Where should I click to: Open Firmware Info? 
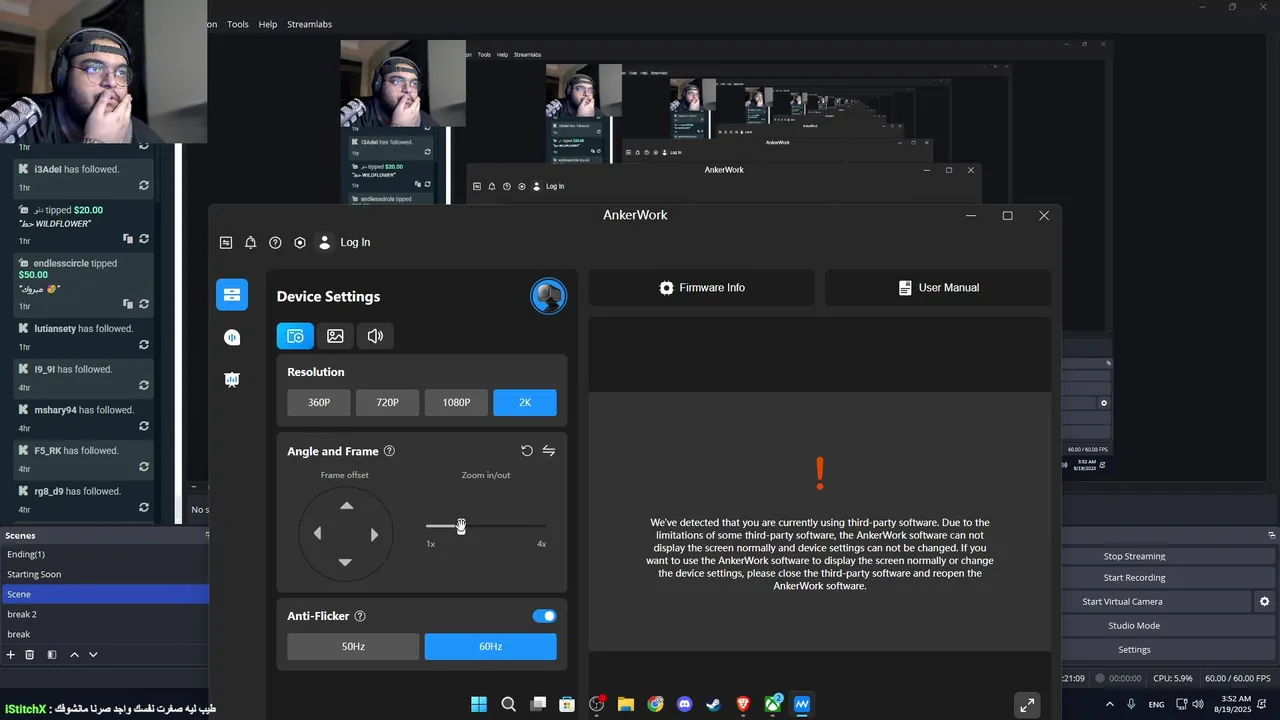702,287
